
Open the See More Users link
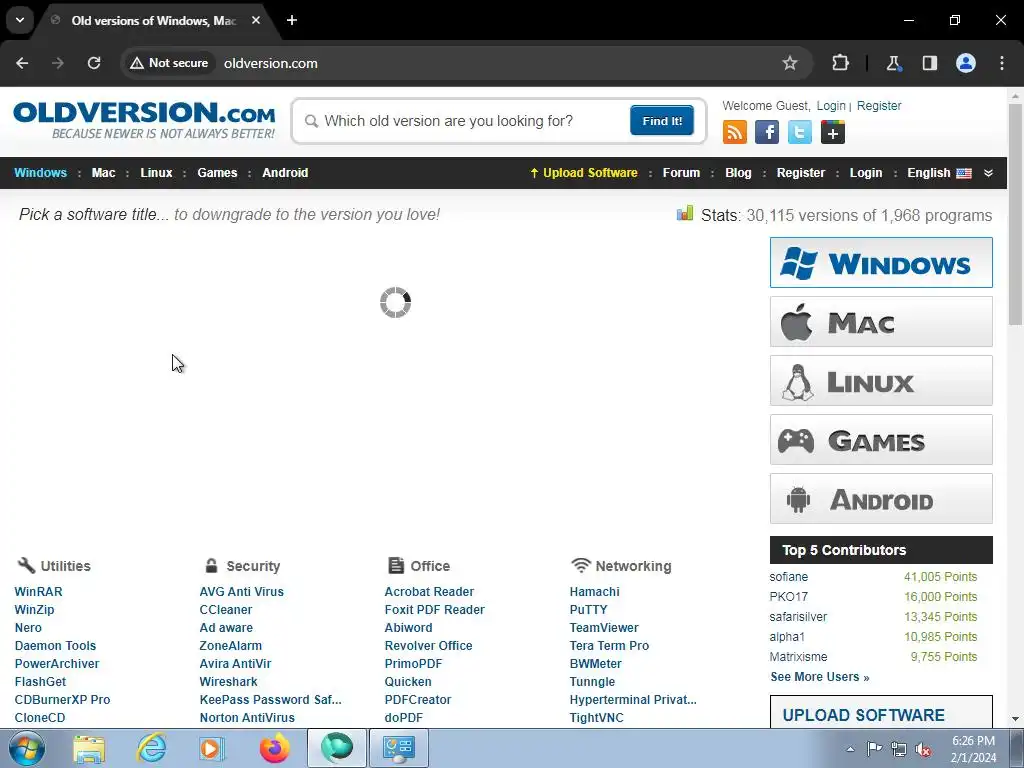[x=820, y=677]
